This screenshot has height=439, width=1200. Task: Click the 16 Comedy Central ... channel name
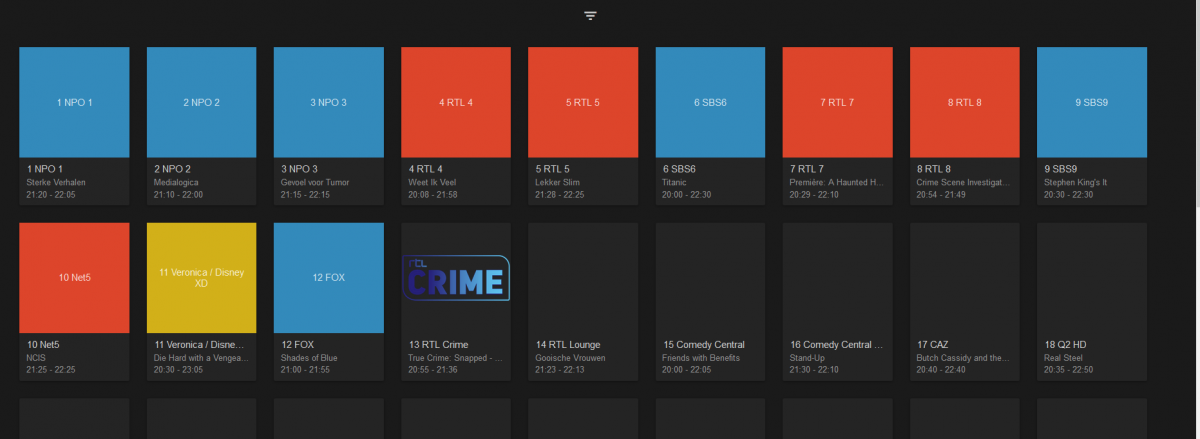click(x=837, y=344)
